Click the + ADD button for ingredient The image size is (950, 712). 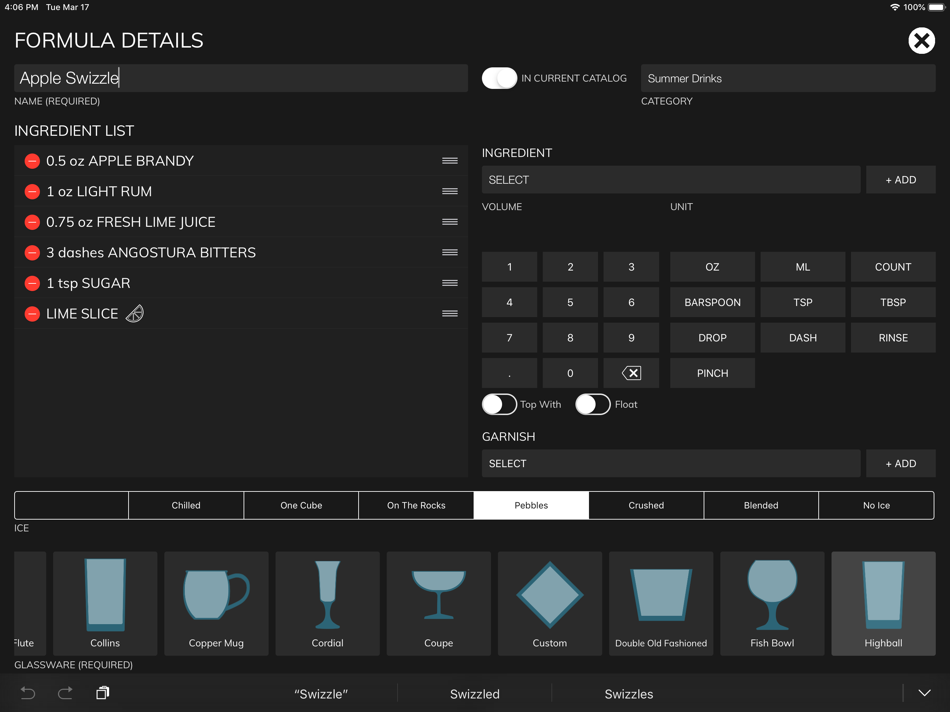pos(900,180)
